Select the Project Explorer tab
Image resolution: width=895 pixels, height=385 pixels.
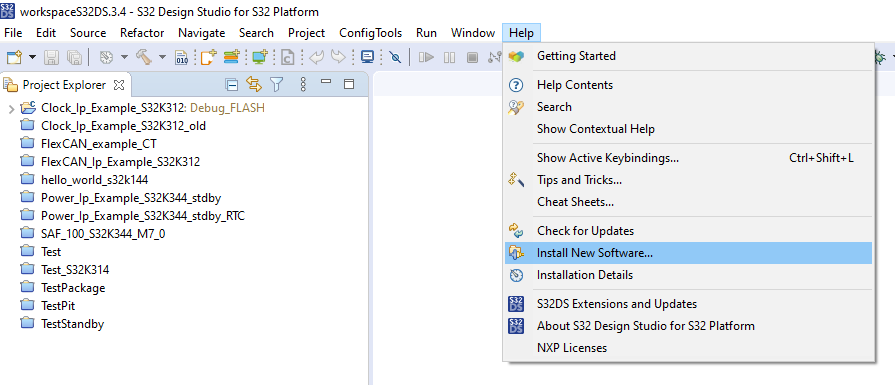coord(63,85)
